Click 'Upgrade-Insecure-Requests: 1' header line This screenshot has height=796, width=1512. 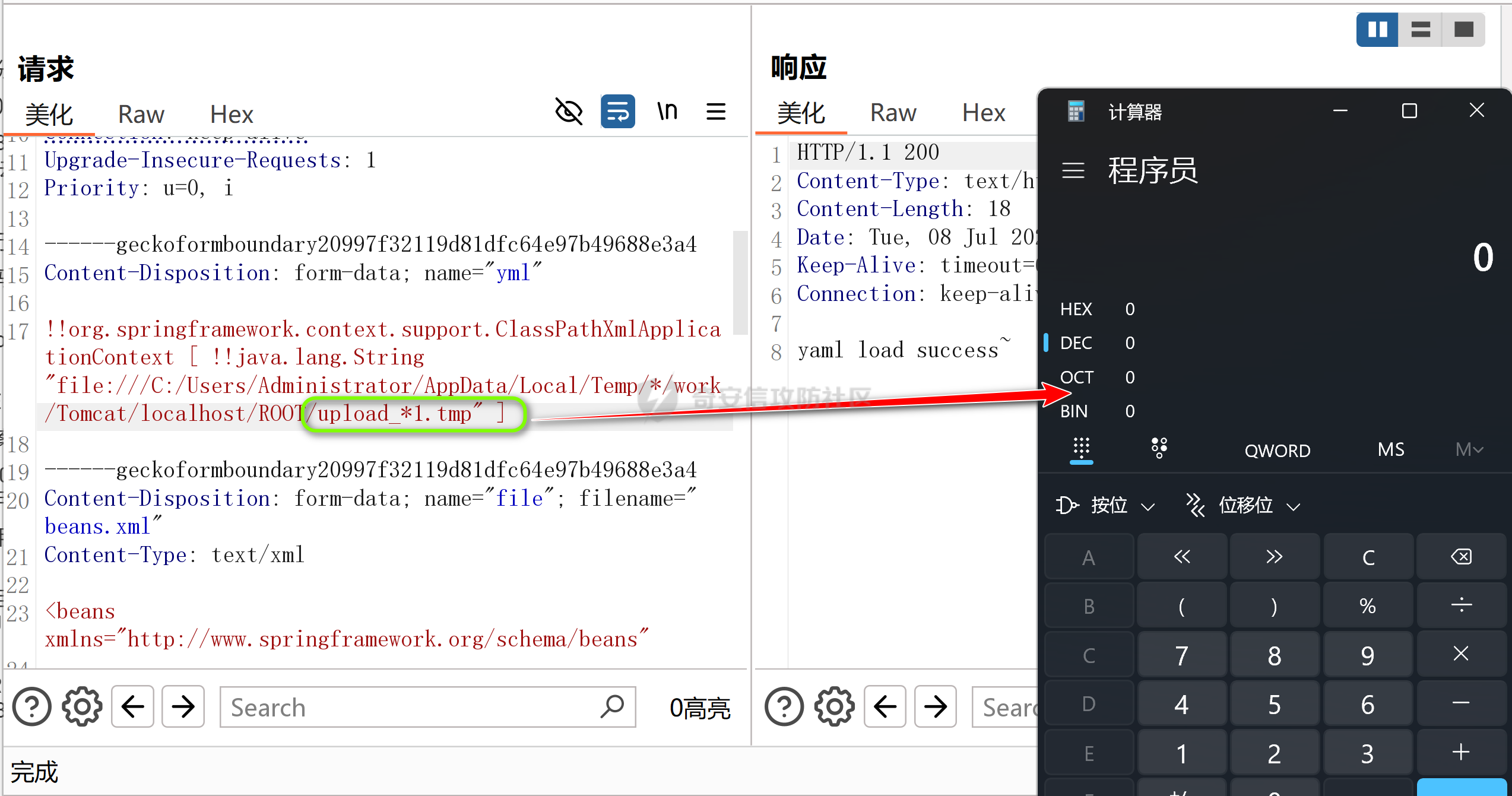tap(210, 160)
